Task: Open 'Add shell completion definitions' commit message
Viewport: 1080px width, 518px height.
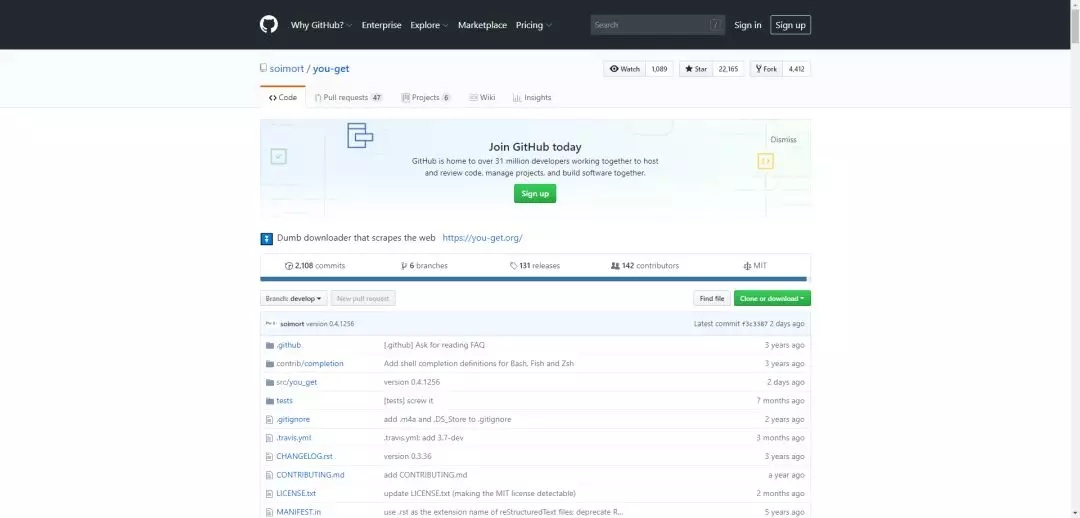Action: 479,364
